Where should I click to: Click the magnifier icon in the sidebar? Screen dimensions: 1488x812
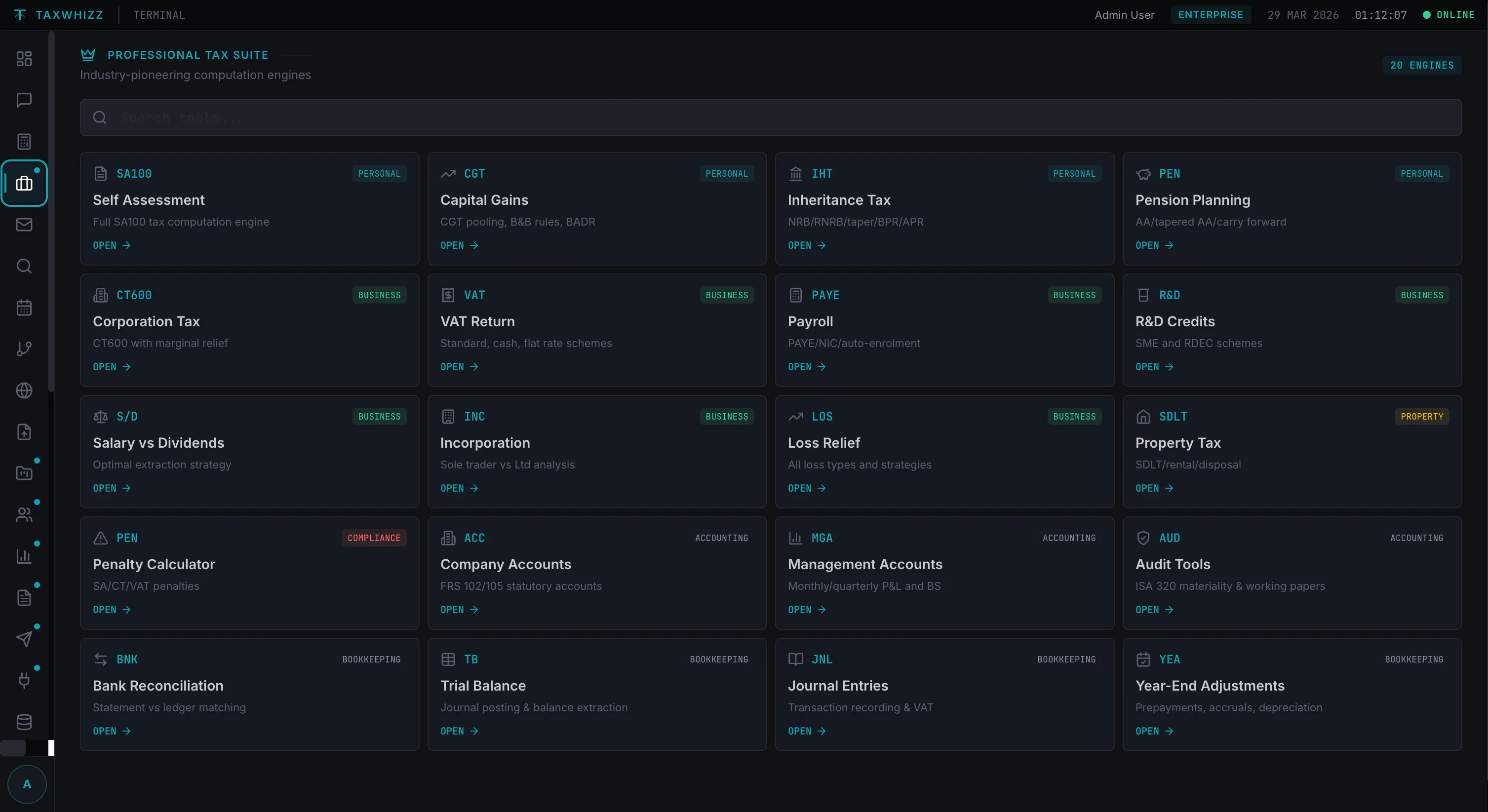(x=24, y=266)
